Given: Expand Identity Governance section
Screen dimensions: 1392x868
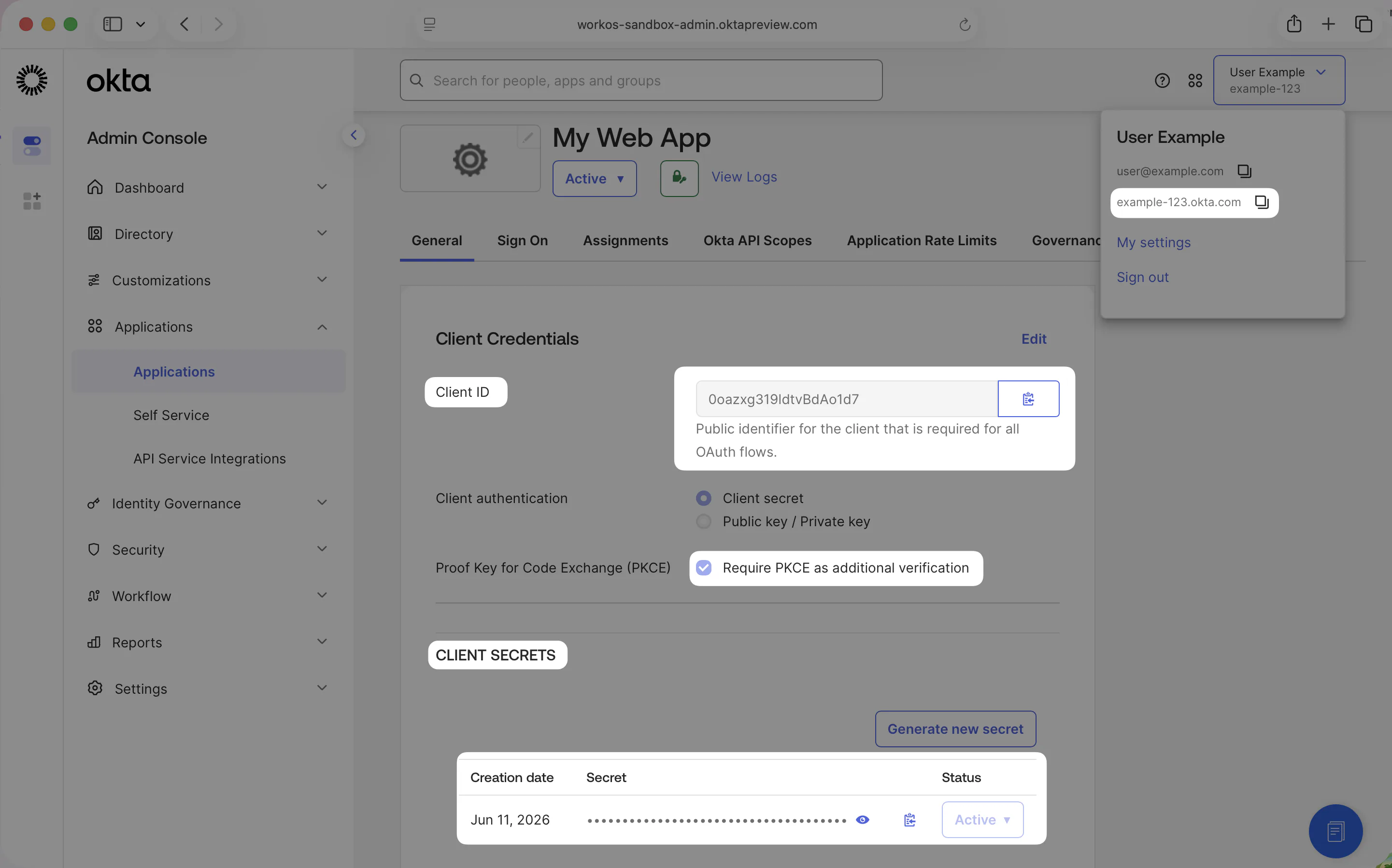Looking at the screenshot, I should pos(322,503).
